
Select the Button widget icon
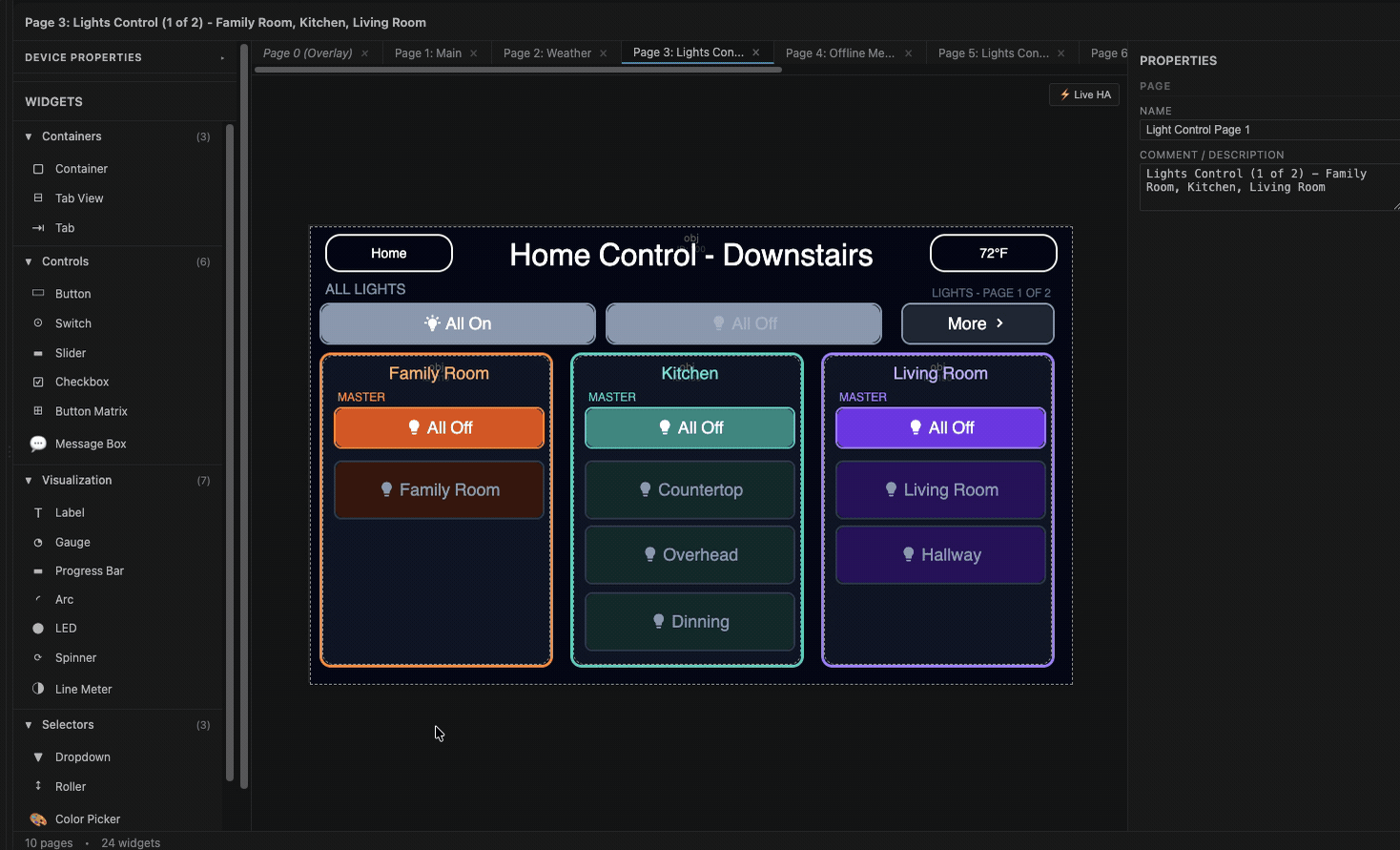tap(38, 294)
